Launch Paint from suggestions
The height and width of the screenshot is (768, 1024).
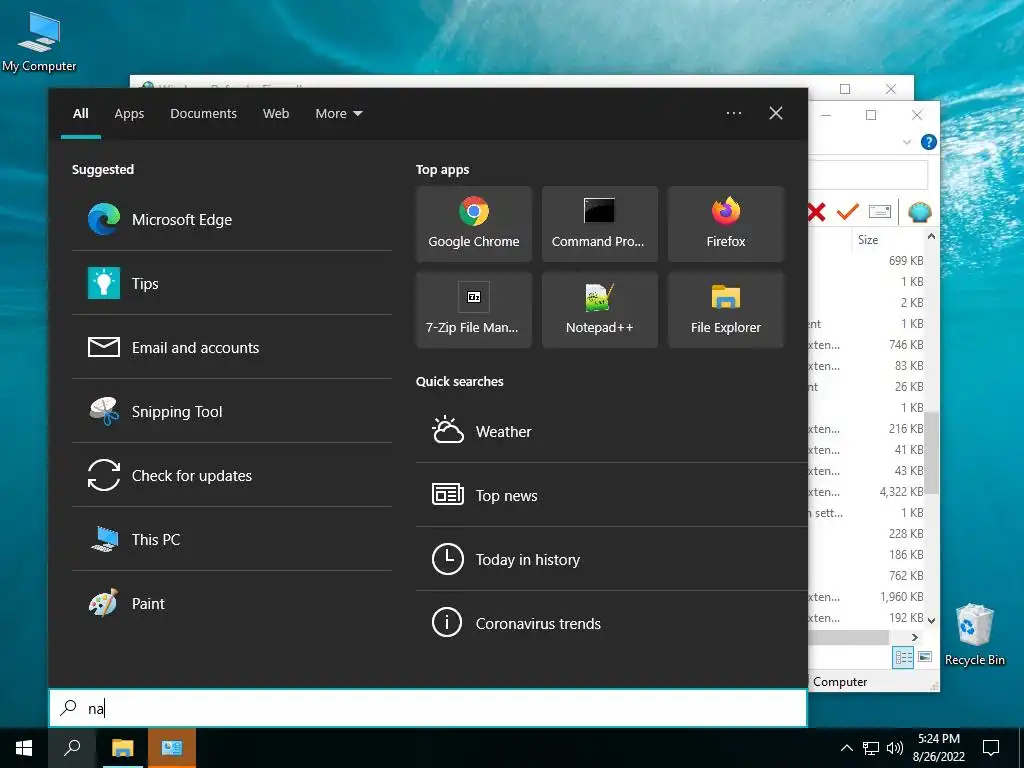pos(232,603)
